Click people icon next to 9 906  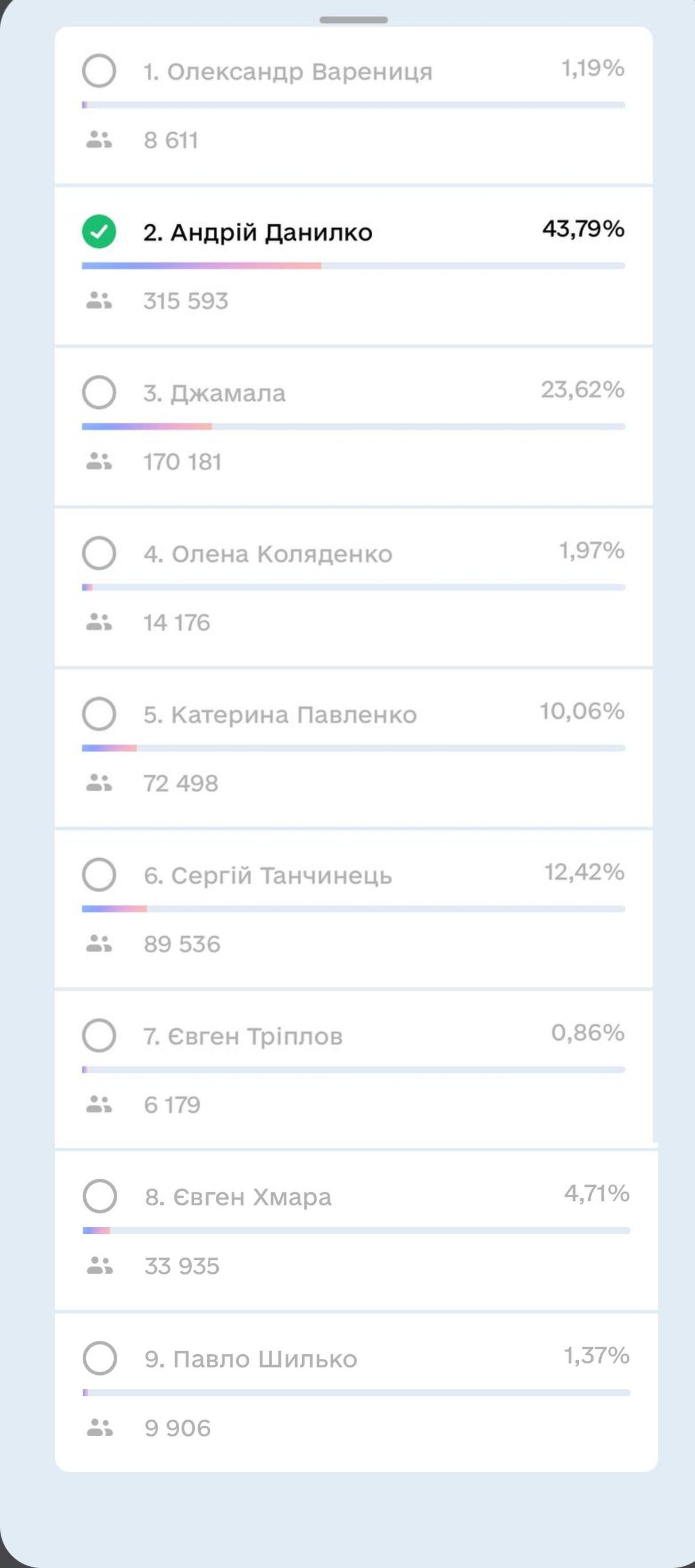pos(100,1427)
